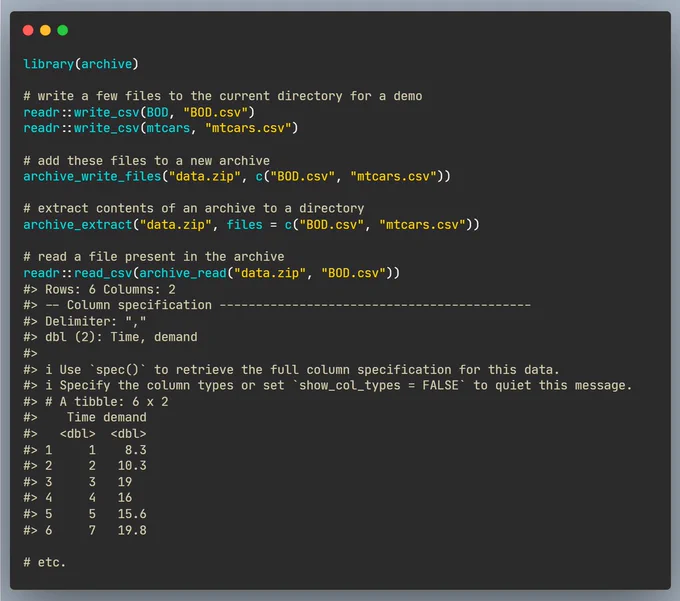Viewport: 680px width, 601px height.
Task: Click the tibble row with demand 8.3
Action: pyautogui.click(x=85, y=450)
